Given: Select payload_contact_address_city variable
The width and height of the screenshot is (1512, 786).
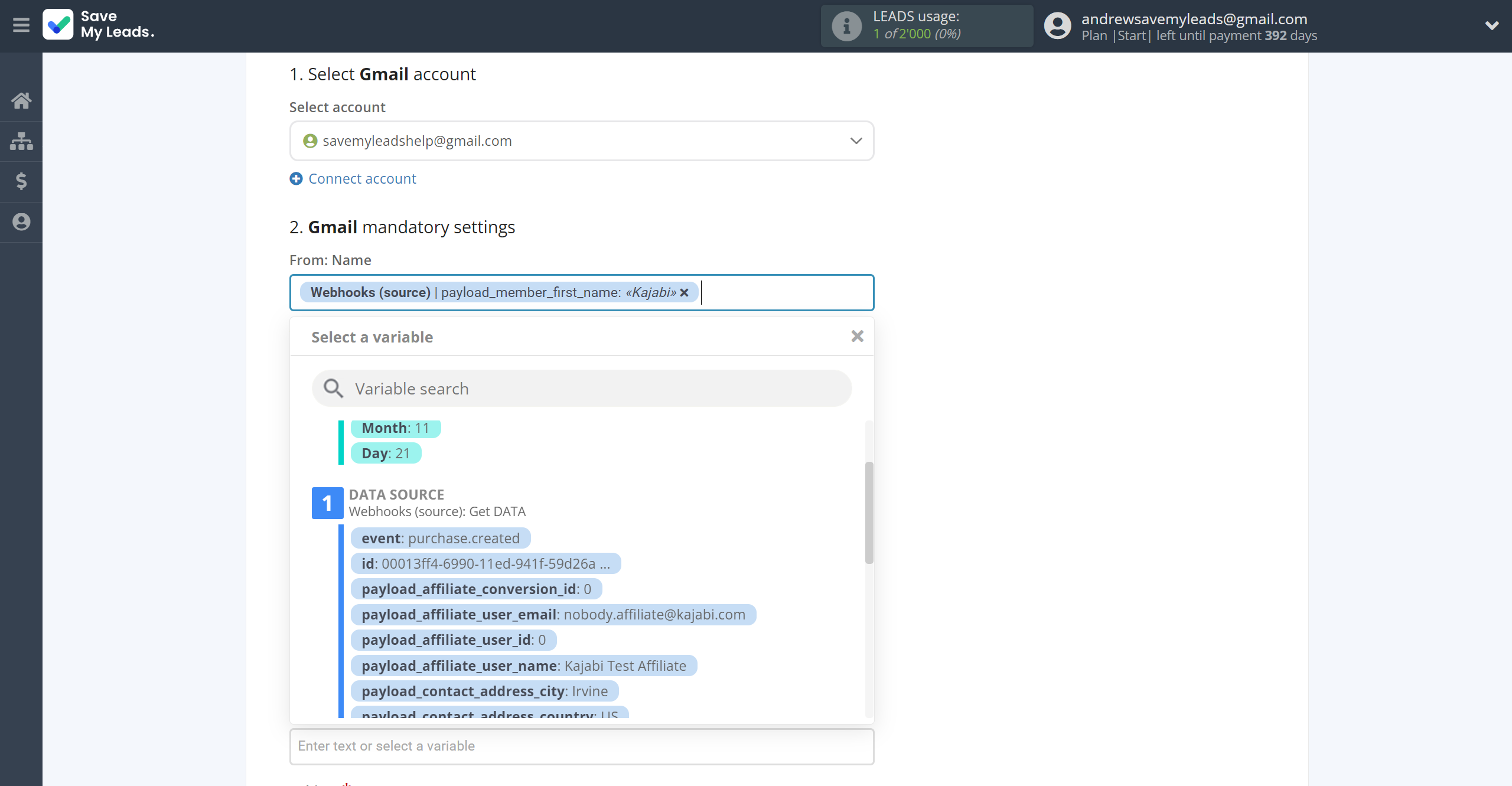Looking at the screenshot, I should (485, 692).
